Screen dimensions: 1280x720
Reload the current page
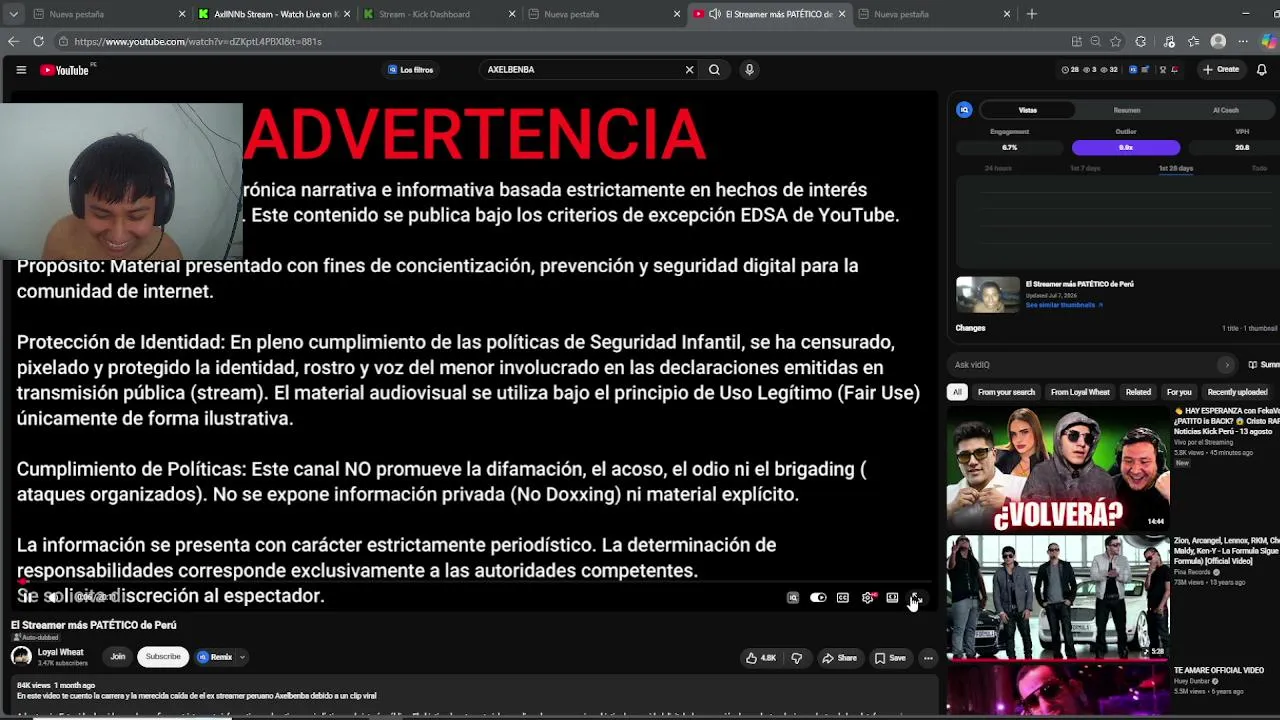(38, 41)
